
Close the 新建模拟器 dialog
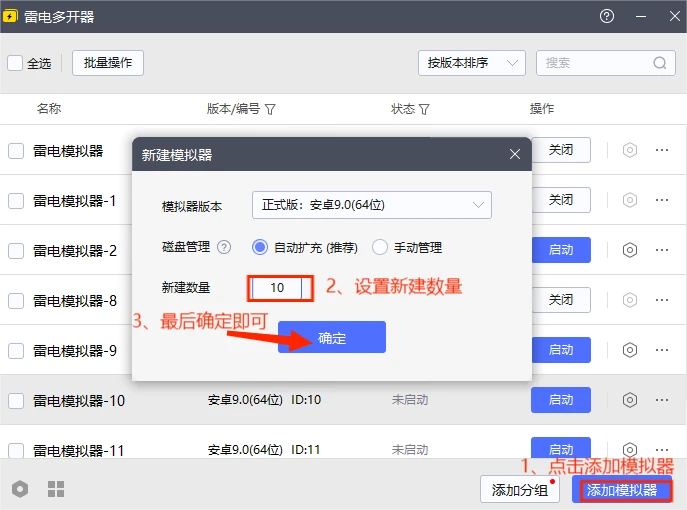click(x=515, y=154)
